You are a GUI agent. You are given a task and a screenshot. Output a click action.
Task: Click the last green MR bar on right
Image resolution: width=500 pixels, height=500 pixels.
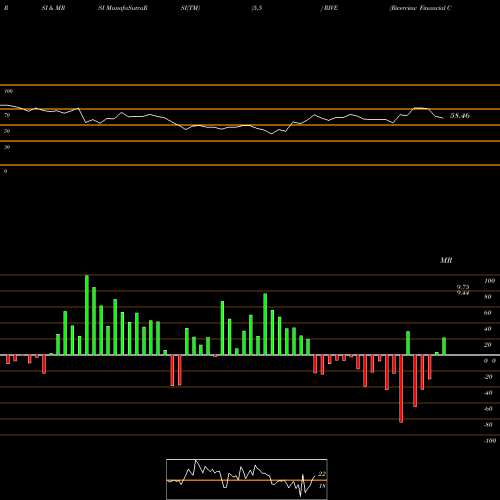coord(444,346)
